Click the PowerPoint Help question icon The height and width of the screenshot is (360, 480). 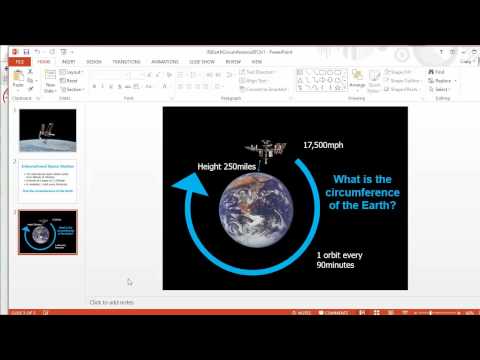click(441, 52)
